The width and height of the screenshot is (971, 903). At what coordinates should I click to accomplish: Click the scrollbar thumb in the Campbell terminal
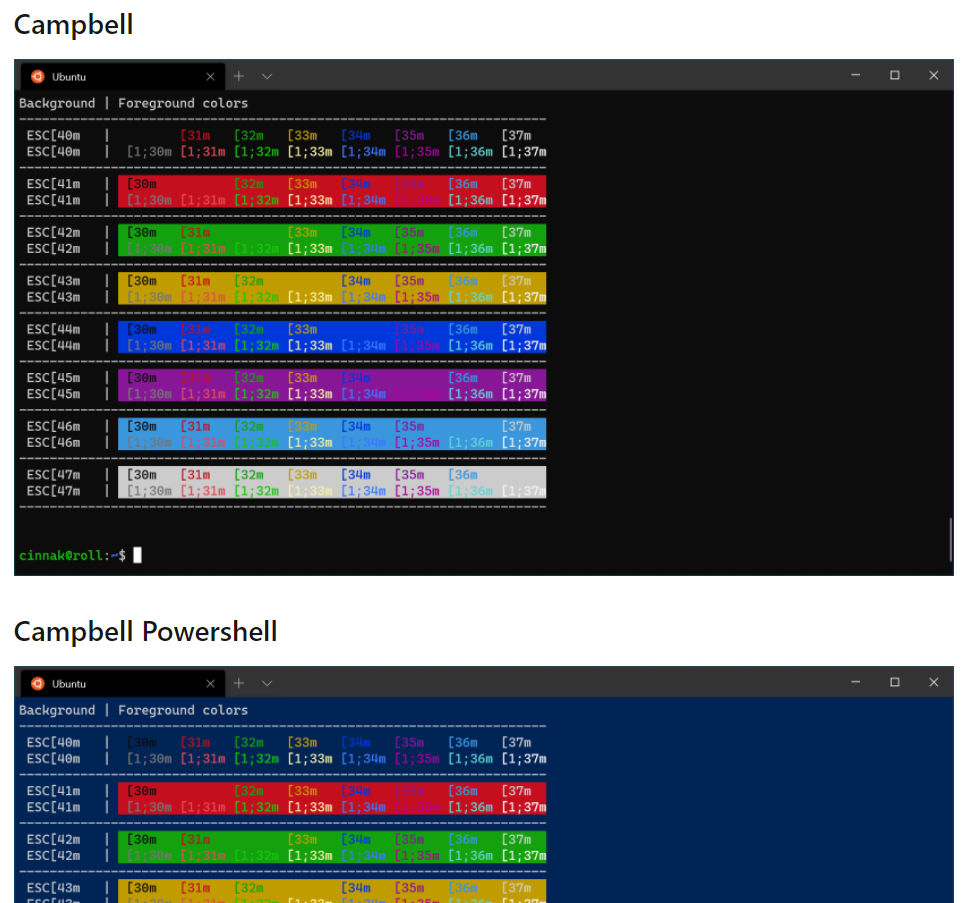point(951,539)
